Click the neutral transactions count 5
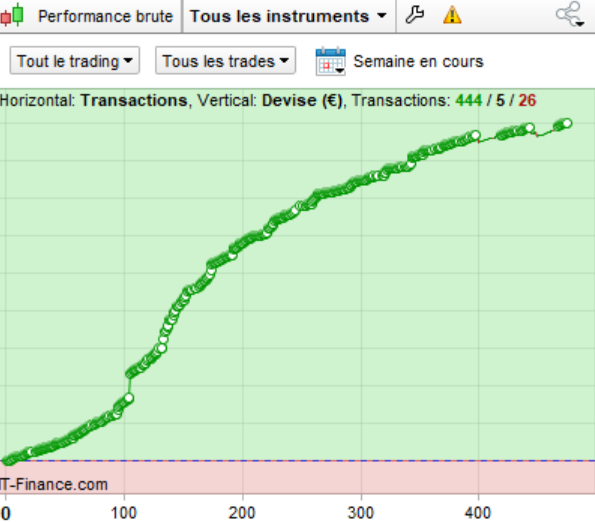The height and width of the screenshot is (522, 595). (x=500, y=101)
